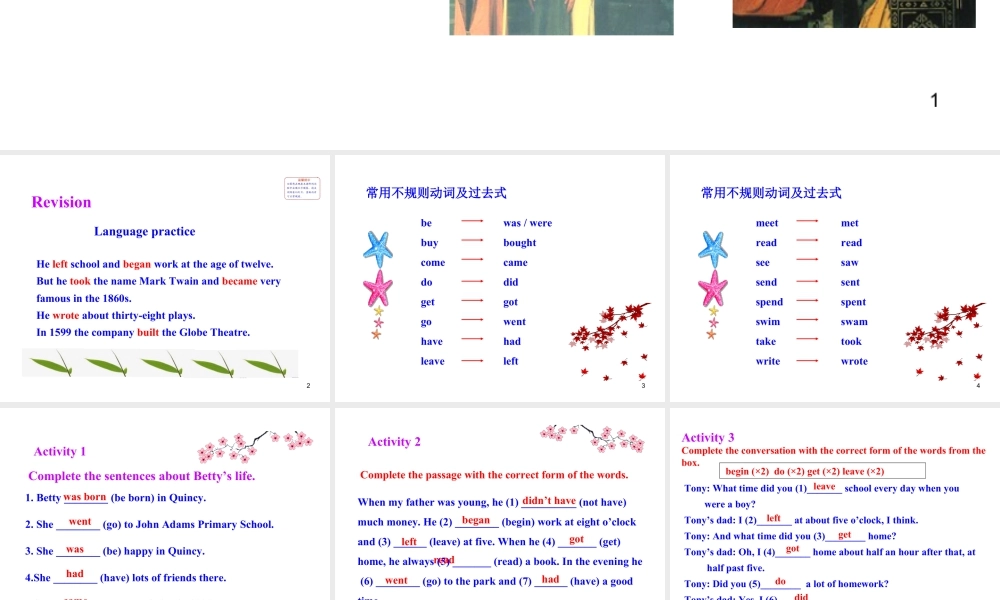Click the 'Activity 1' heading

click(60, 451)
